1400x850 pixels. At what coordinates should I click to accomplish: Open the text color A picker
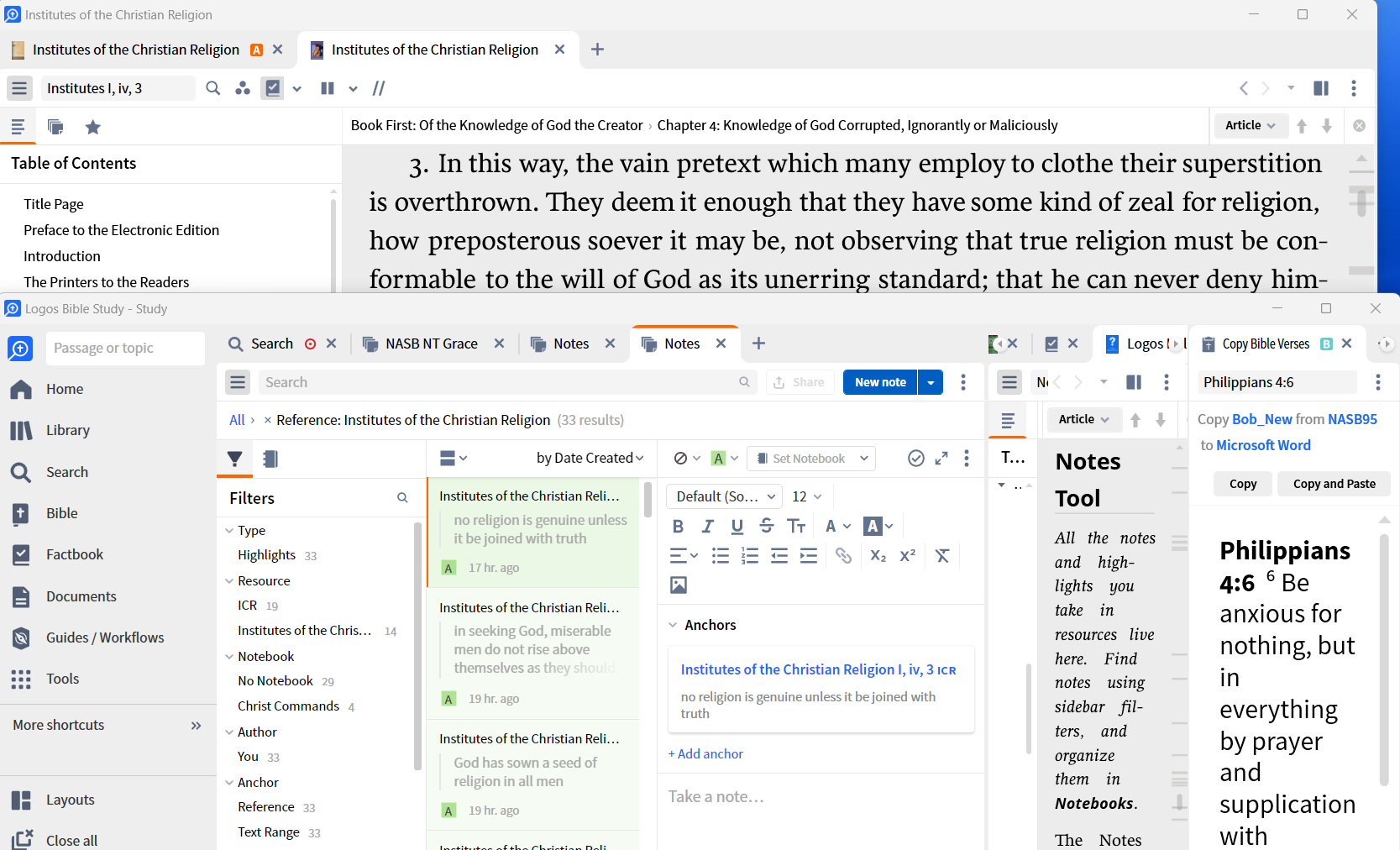(x=837, y=526)
